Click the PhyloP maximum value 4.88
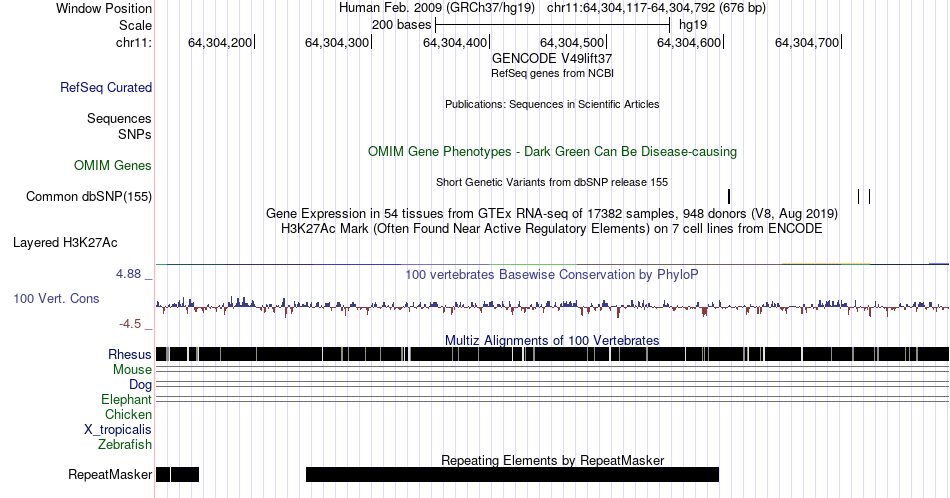Image resolution: width=950 pixels, height=498 pixels. [x=128, y=274]
